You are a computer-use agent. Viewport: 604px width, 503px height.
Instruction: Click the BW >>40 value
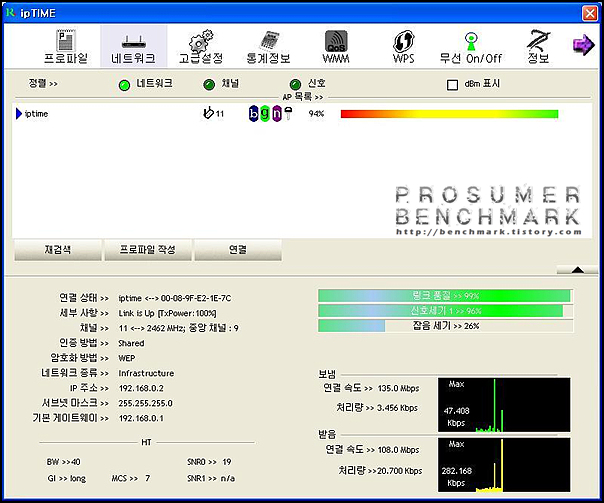coord(64,462)
